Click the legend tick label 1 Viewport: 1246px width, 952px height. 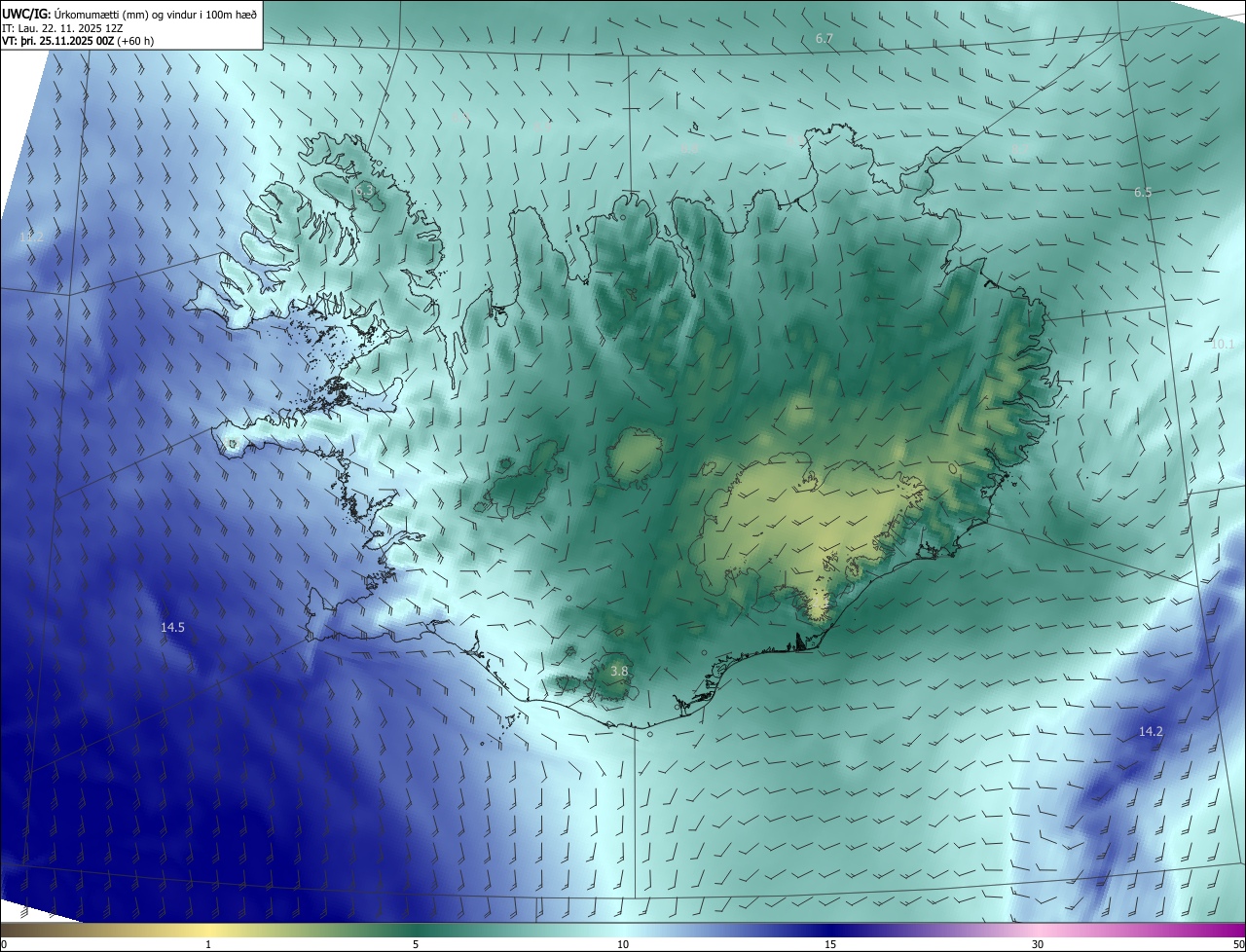[x=208, y=944]
